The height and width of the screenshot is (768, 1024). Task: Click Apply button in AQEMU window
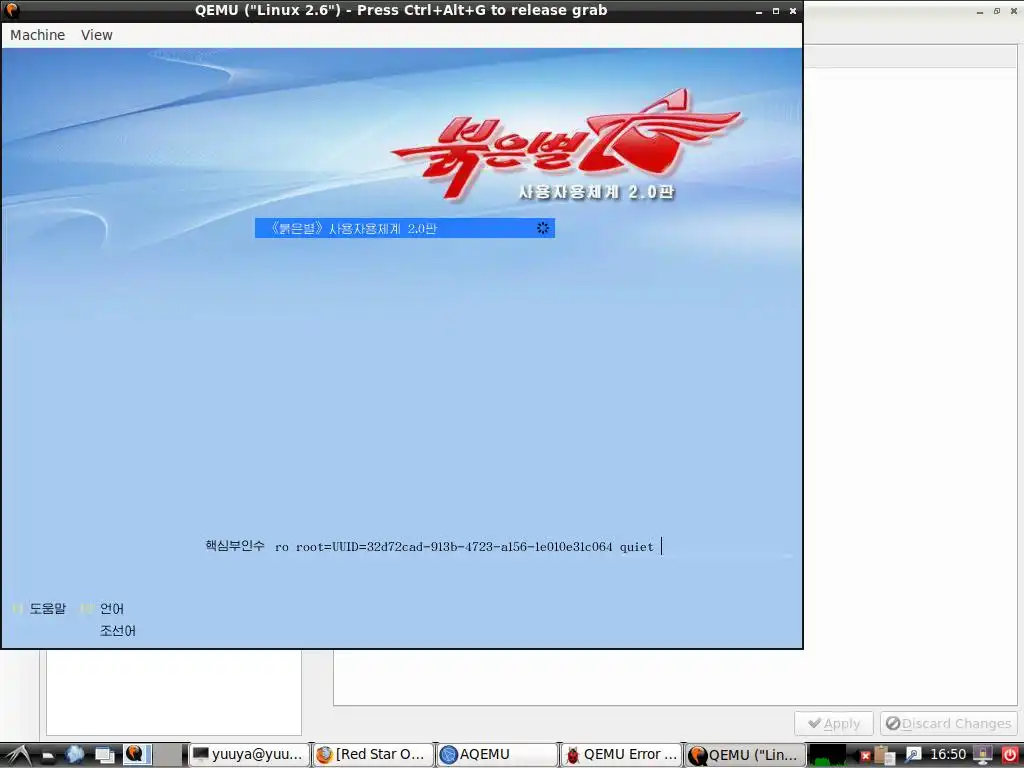833,724
